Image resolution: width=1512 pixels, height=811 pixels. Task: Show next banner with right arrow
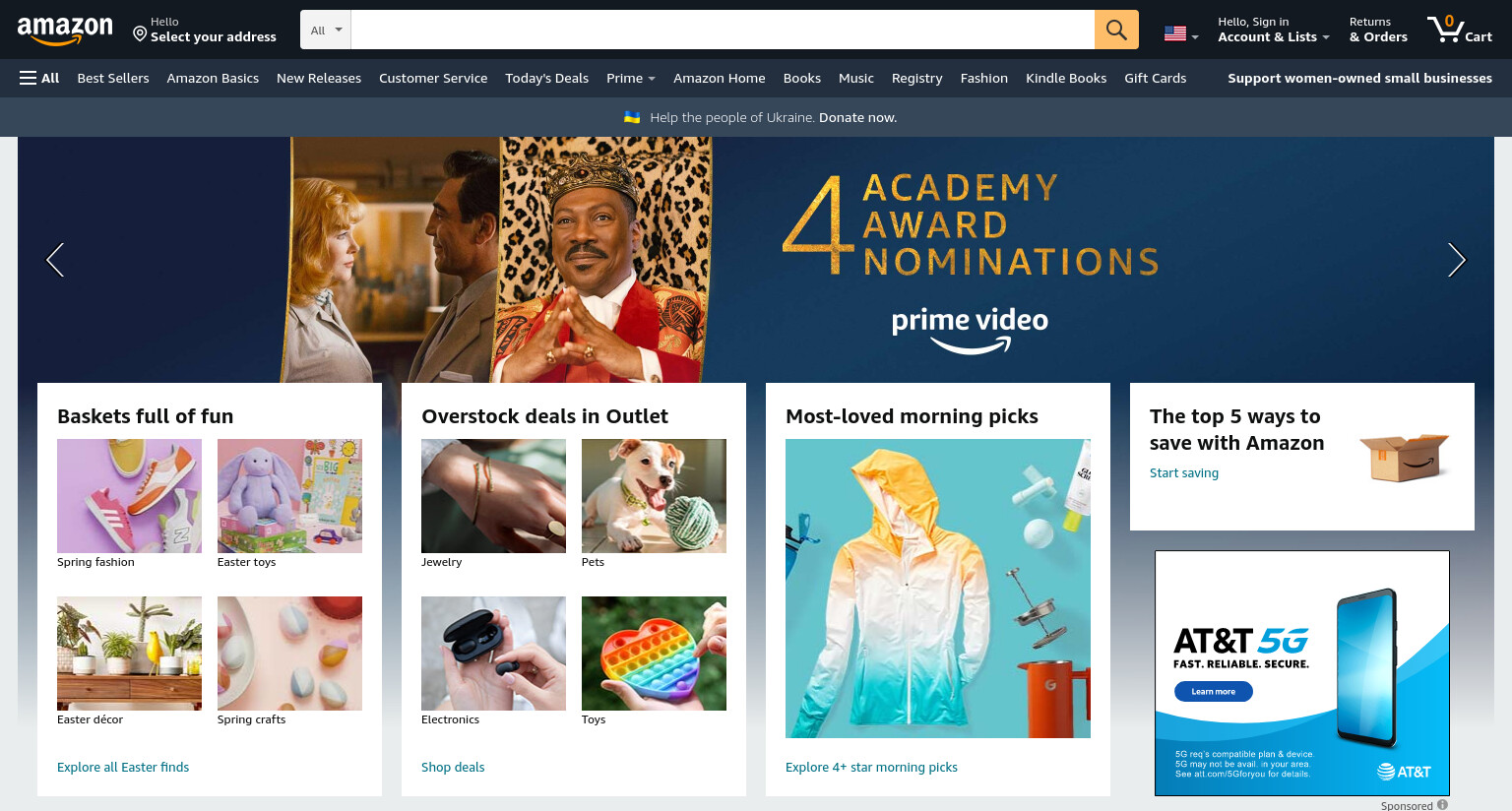tap(1457, 260)
